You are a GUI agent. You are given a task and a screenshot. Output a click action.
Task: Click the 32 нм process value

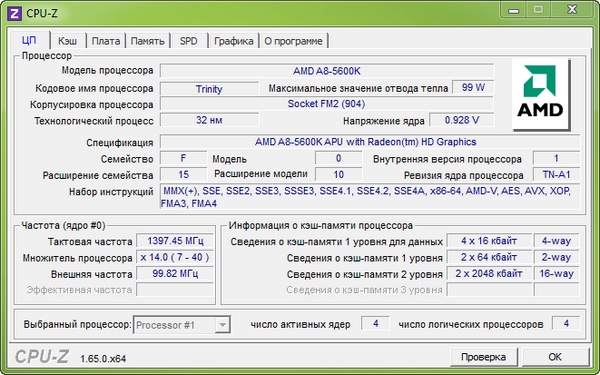point(209,120)
